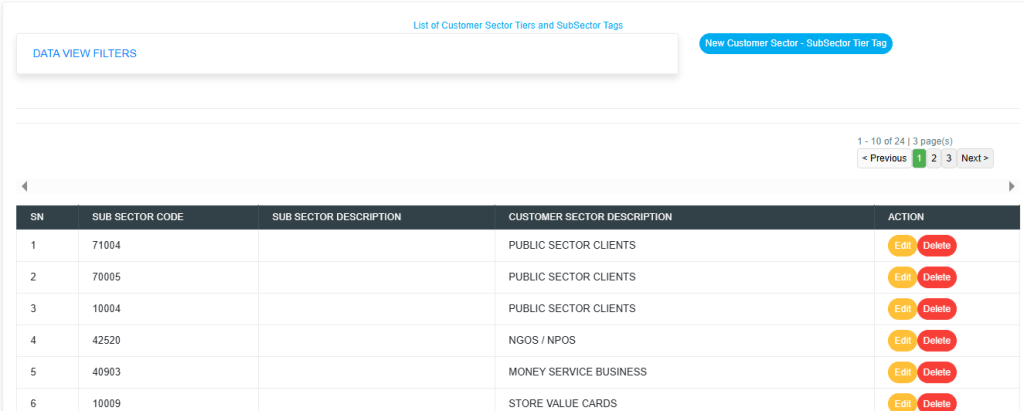The image size is (1024, 411).
Task: Go to the Next page
Action: point(974,158)
